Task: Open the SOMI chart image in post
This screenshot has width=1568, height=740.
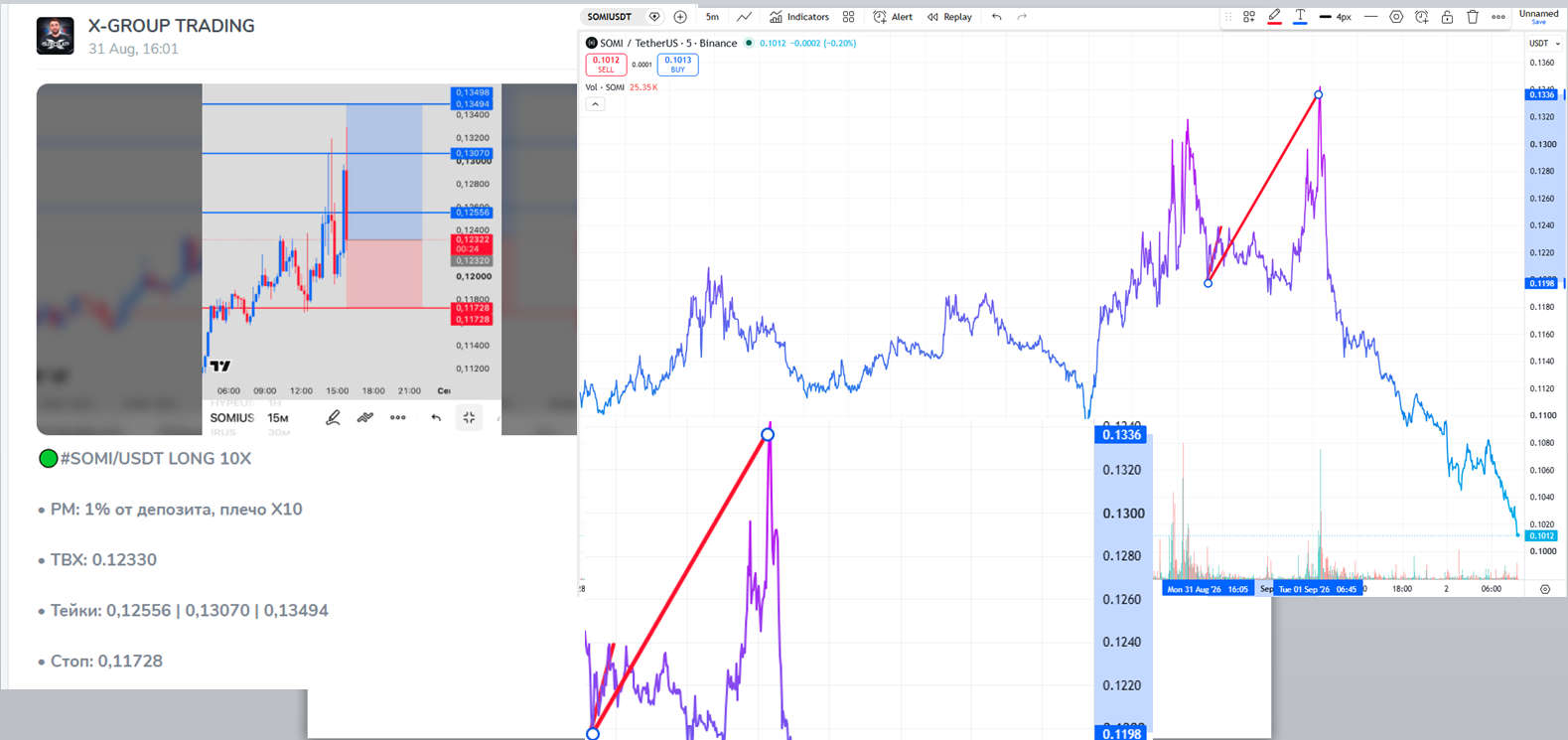Action: point(307,259)
